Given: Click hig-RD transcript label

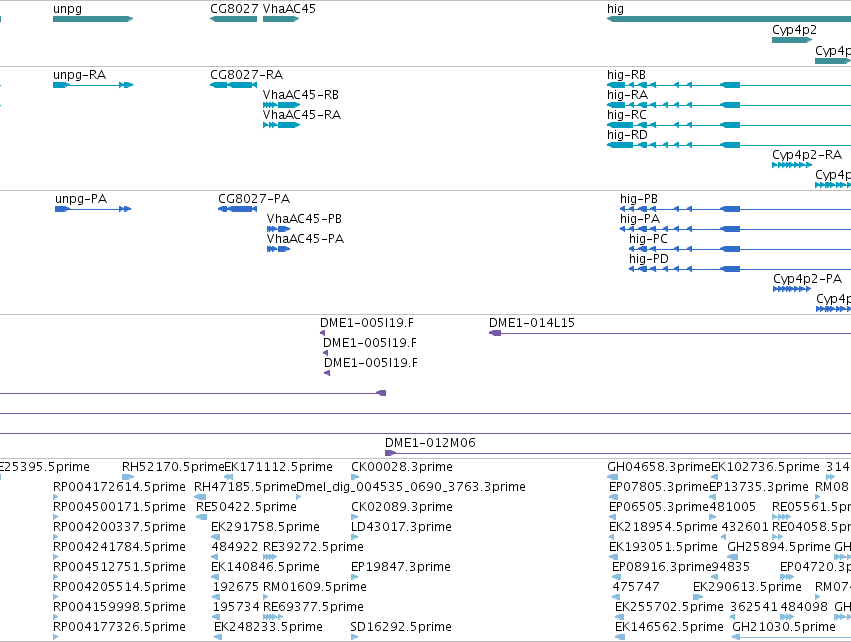Looking at the screenshot, I should point(627,135).
